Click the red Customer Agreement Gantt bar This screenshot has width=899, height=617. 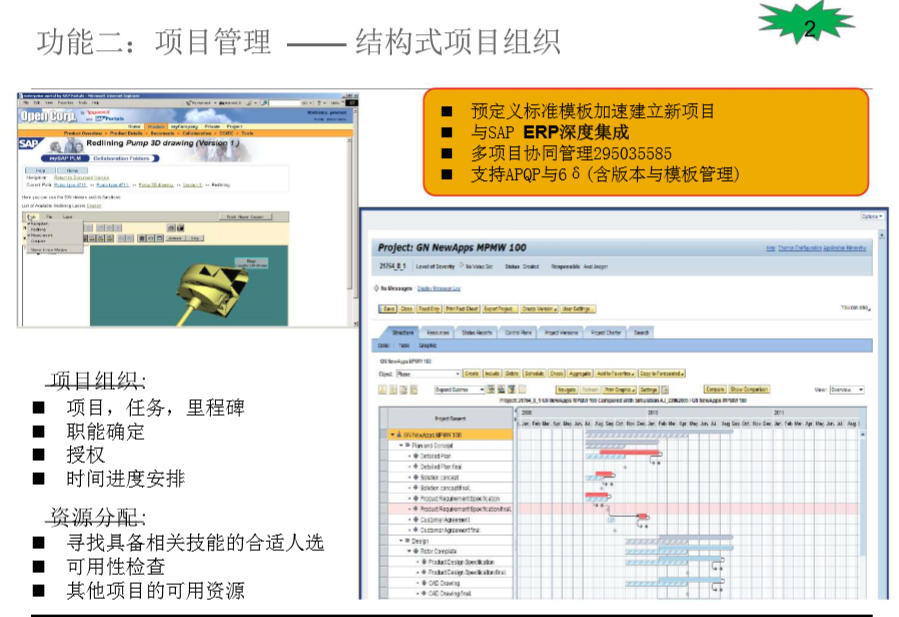642,517
